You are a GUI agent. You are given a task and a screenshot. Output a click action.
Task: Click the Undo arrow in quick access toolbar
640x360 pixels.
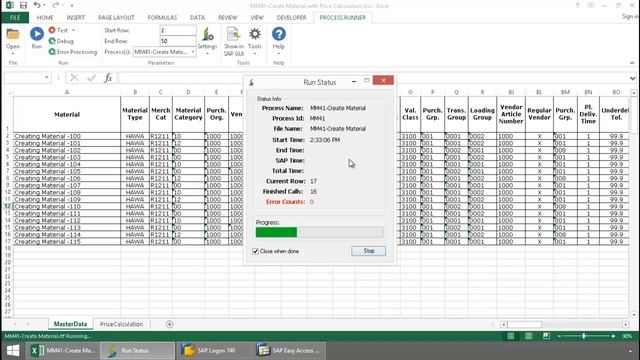click(37, 5)
